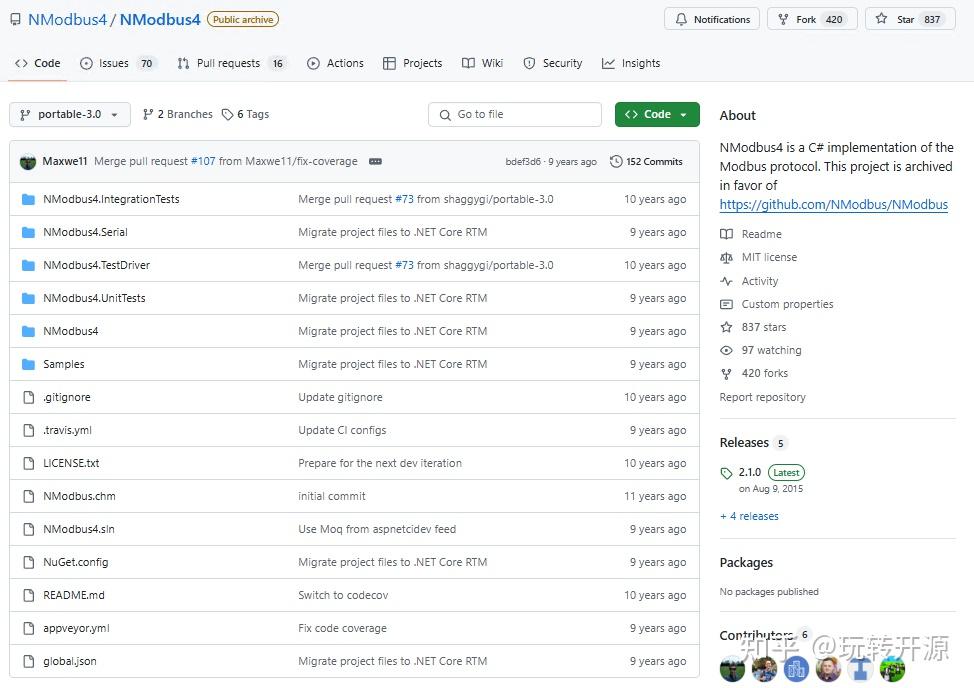This screenshot has height=688, width=974.
Task: Click the Fork repository icon
Action: (783, 19)
